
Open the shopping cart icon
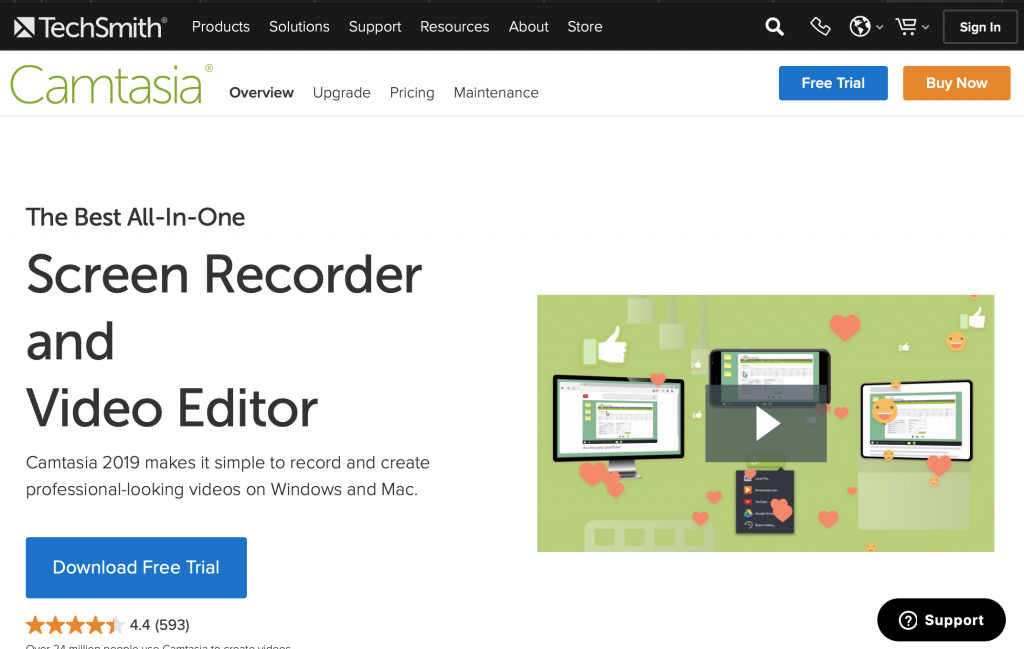point(906,27)
